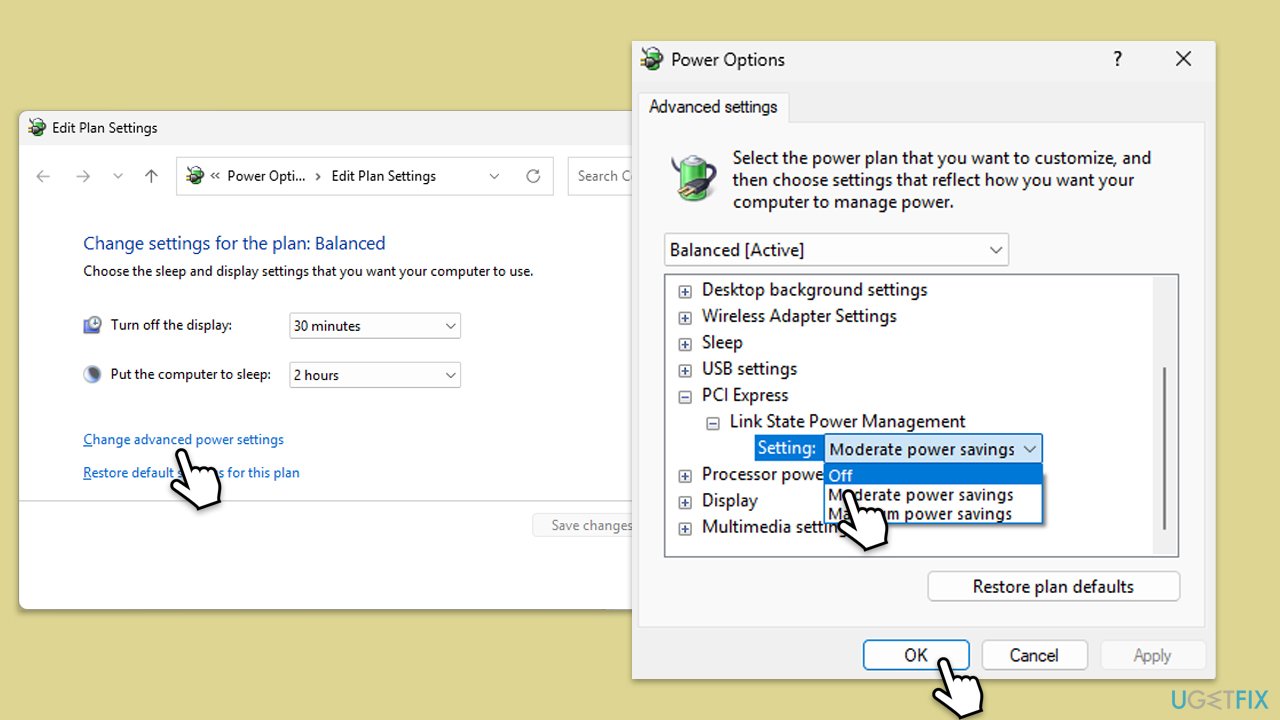Click the Up one level arrow
Image resolution: width=1280 pixels, height=720 pixels.
coord(151,176)
